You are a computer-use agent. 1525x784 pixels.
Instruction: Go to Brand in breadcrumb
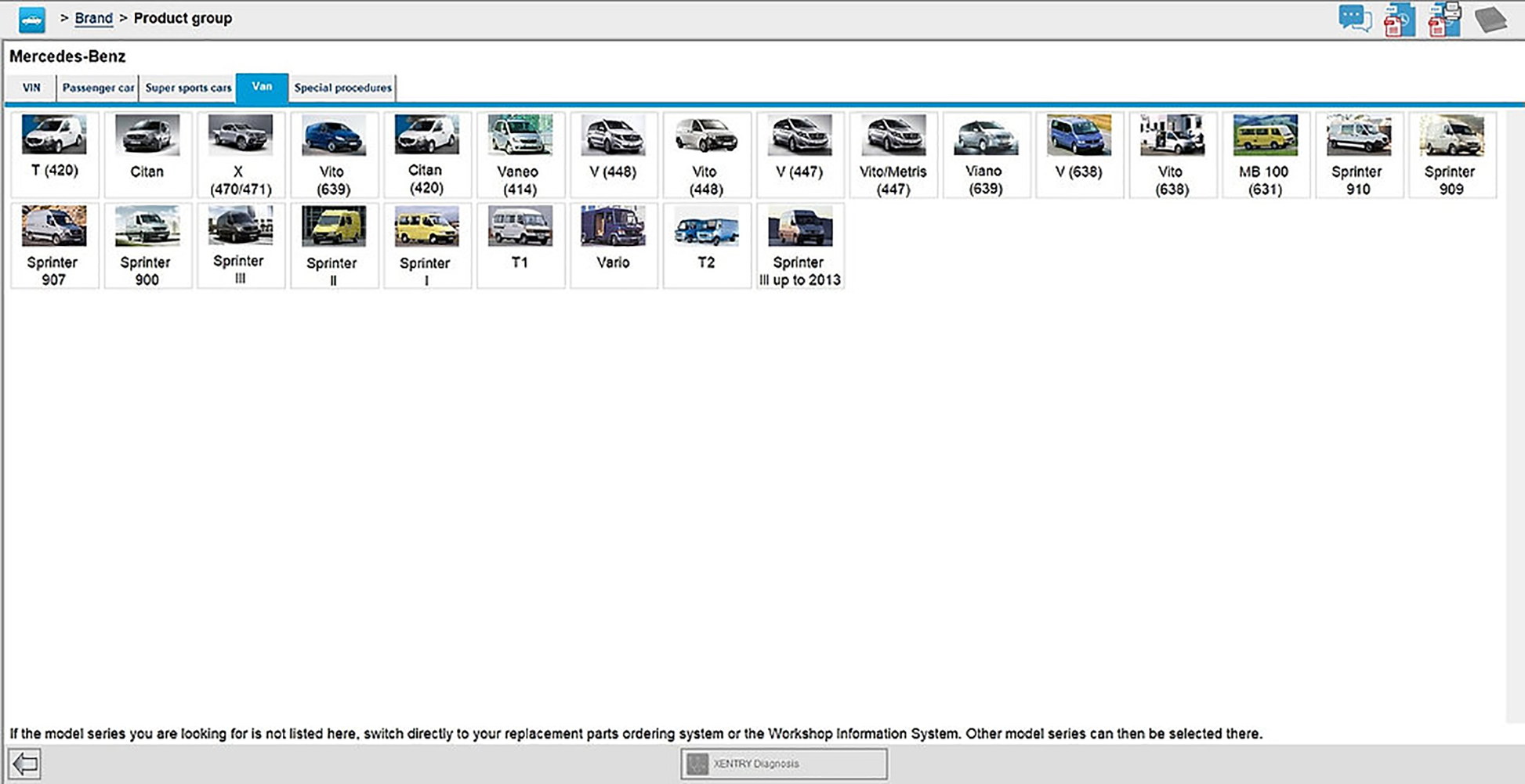click(x=93, y=18)
